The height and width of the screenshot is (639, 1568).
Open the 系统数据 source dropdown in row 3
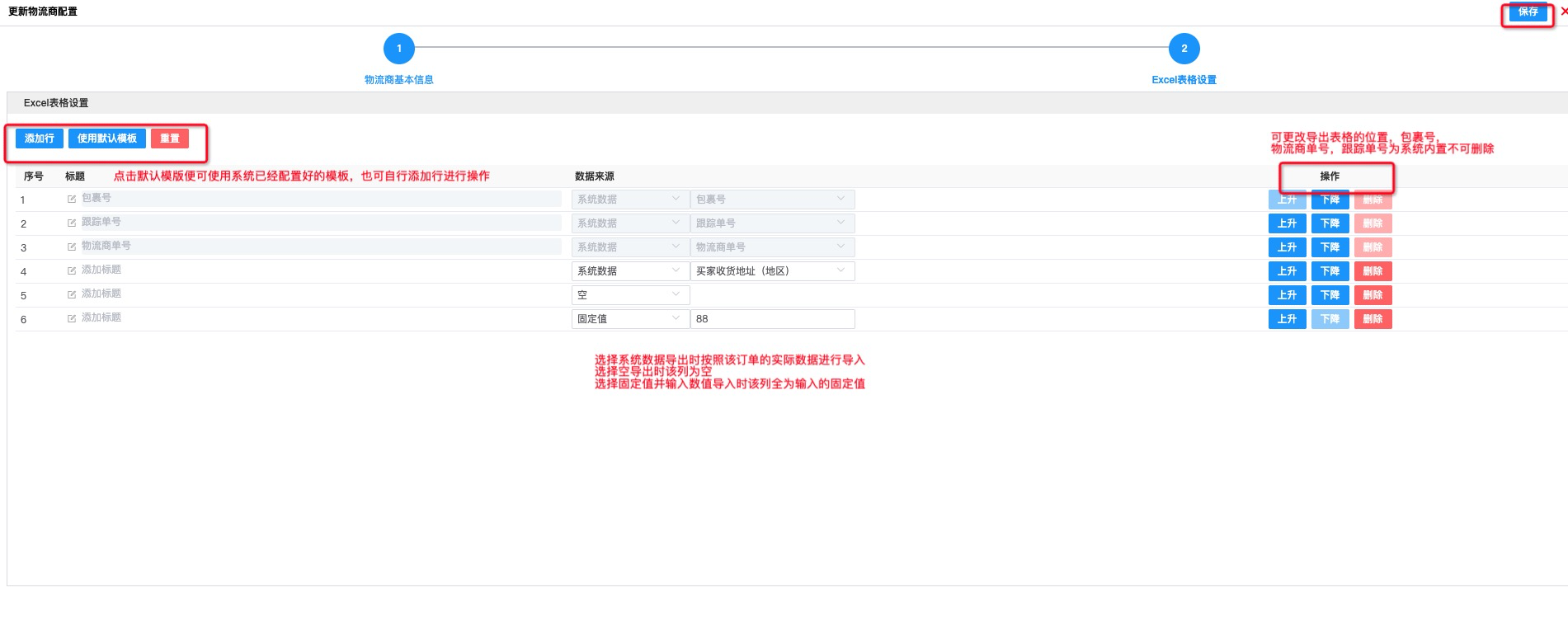(629, 247)
